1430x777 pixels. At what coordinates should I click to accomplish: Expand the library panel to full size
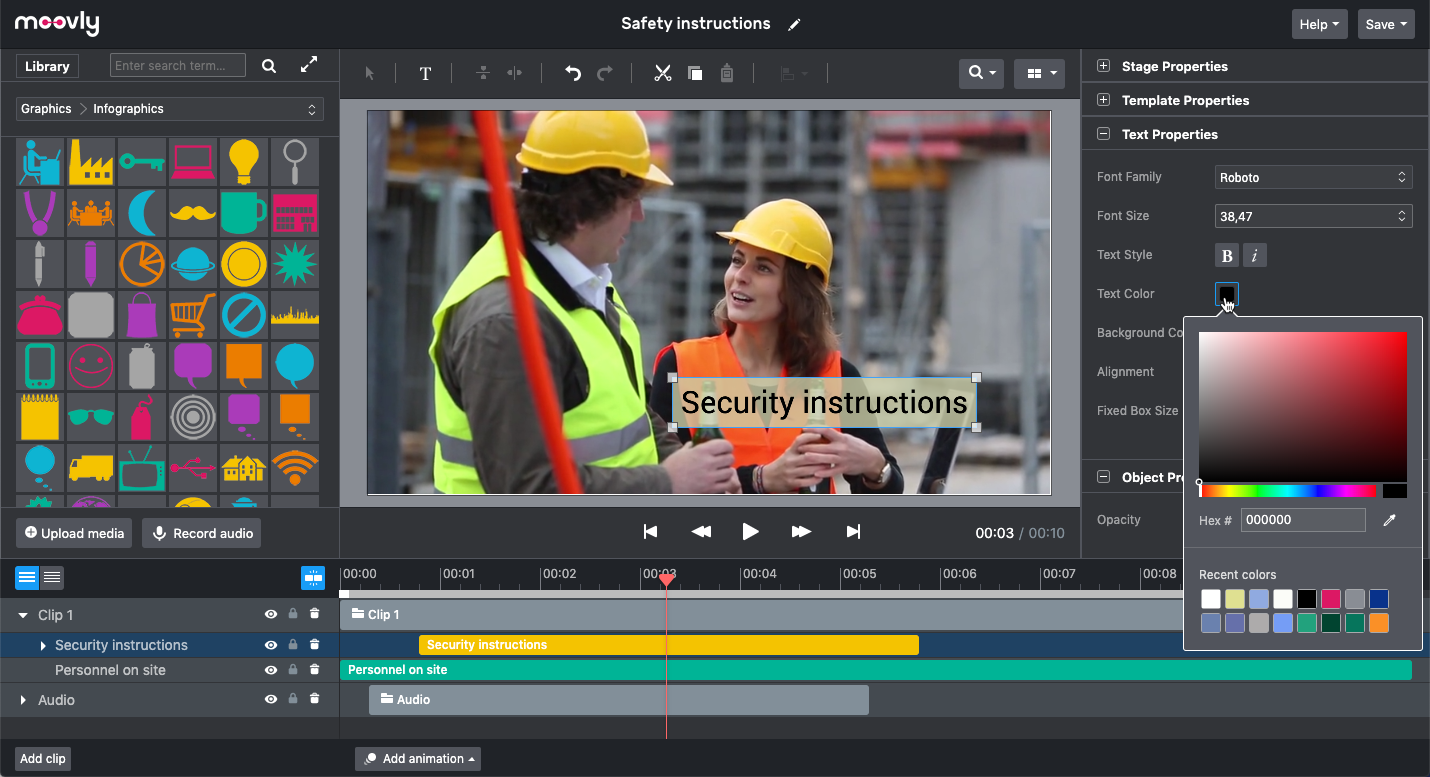pyautogui.click(x=309, y=66)
